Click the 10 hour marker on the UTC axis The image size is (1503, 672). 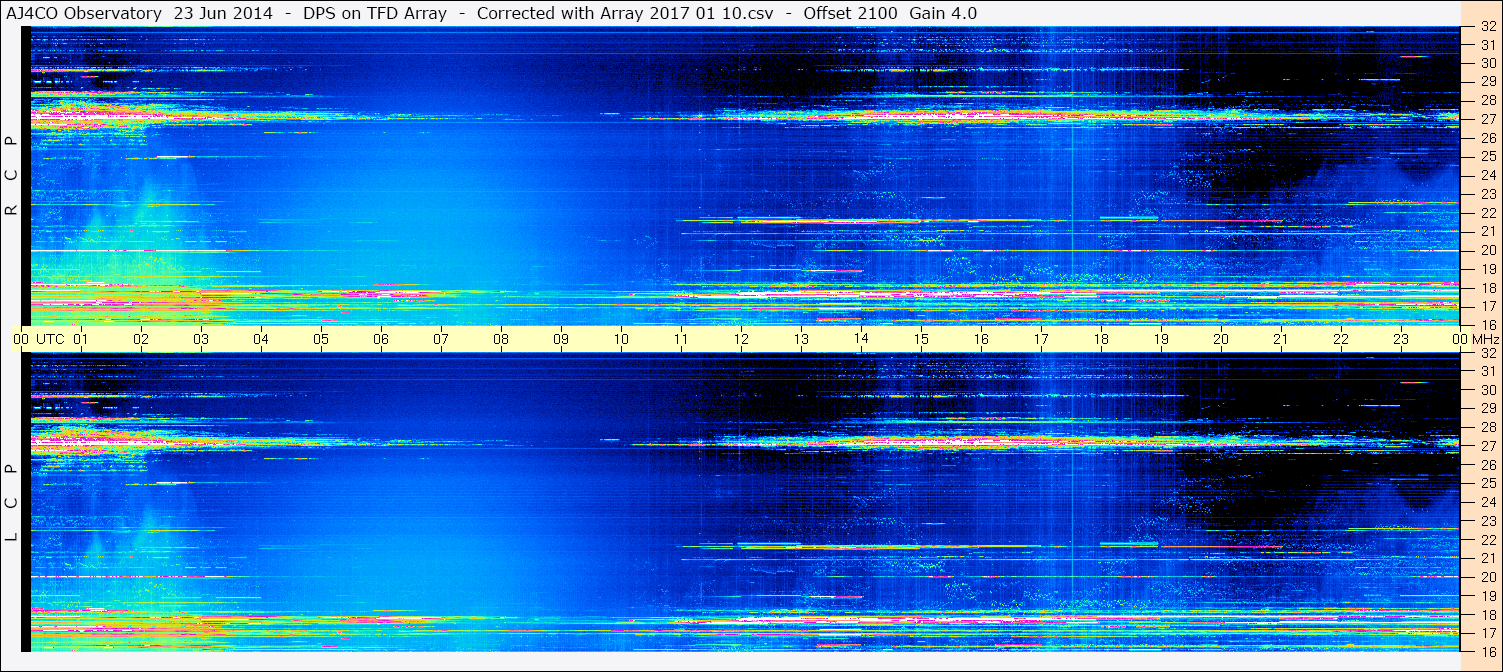(621, 339)
